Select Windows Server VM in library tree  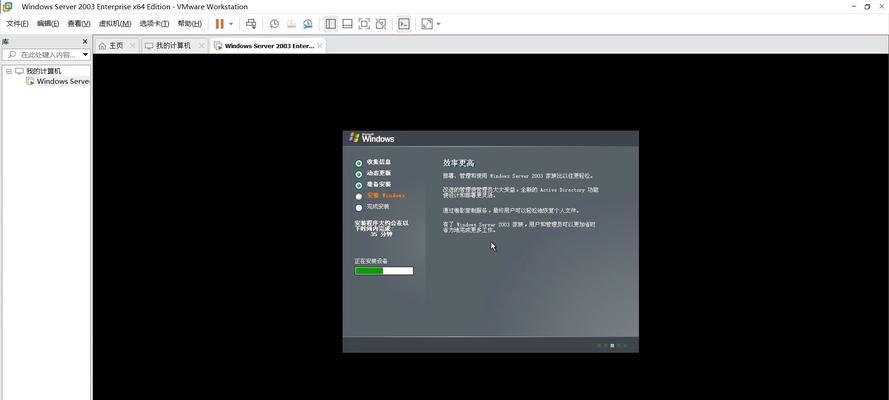click(x=63, y=81)
